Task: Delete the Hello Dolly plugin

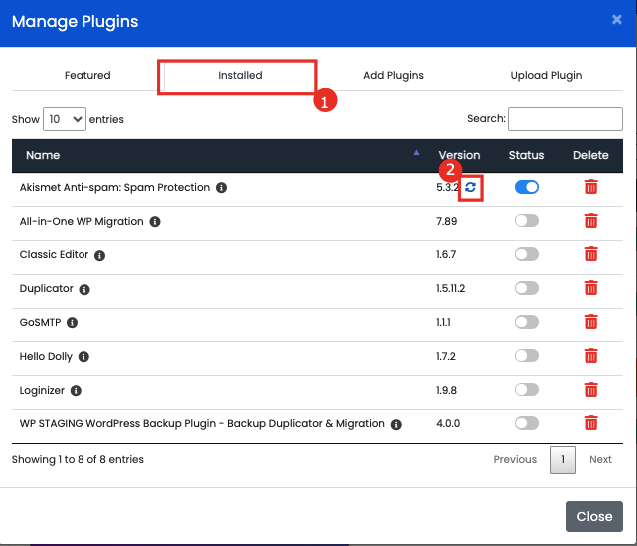Action: click(x=591, y=355)
